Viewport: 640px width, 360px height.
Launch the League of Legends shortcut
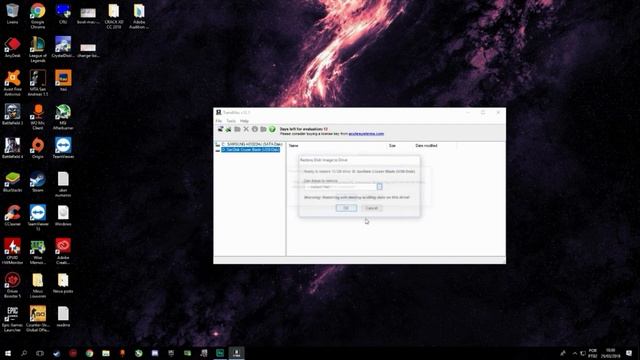tap(38, 50)
